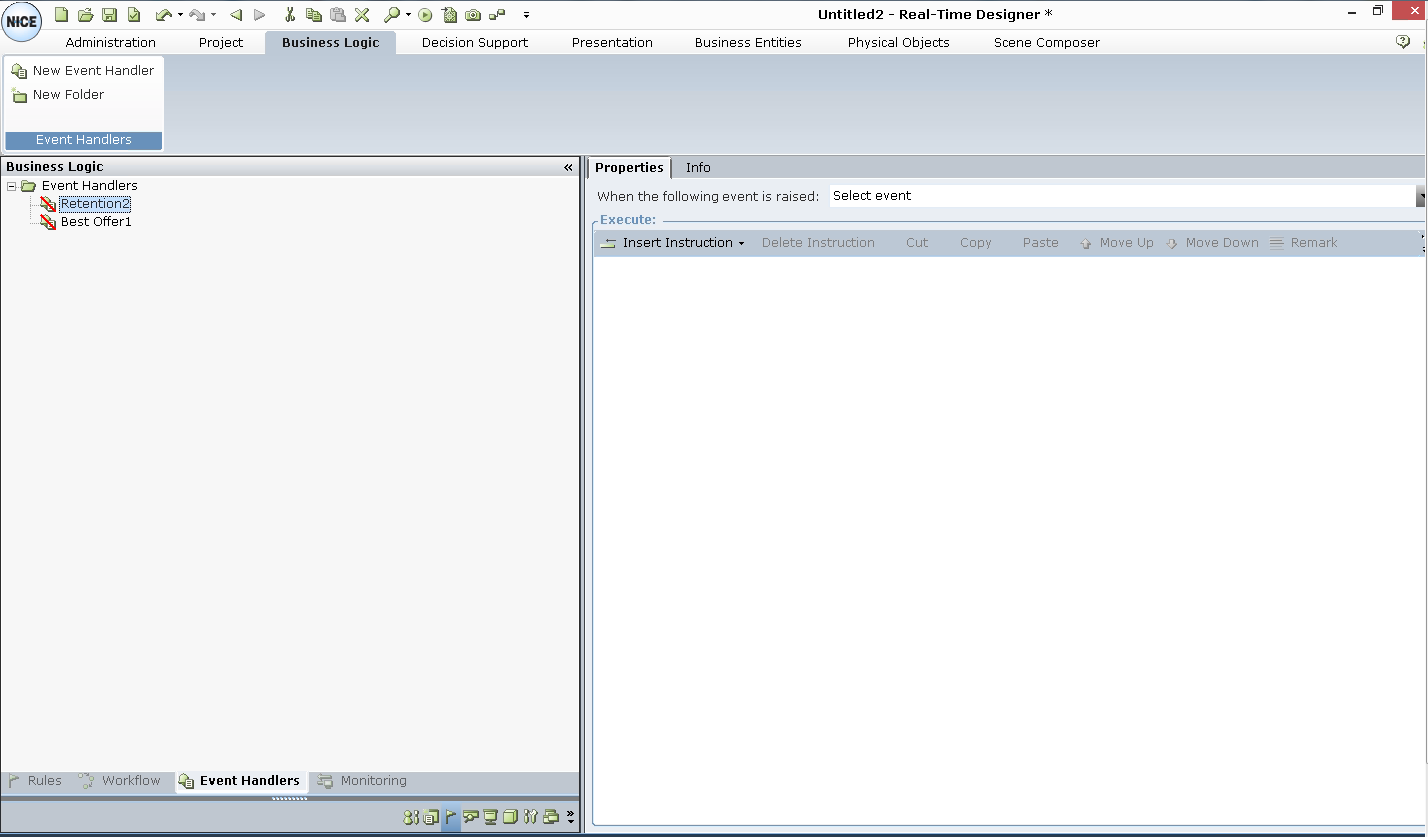
Task: Click the Open folder icon in the toolbar
Action: coord(86,15)
